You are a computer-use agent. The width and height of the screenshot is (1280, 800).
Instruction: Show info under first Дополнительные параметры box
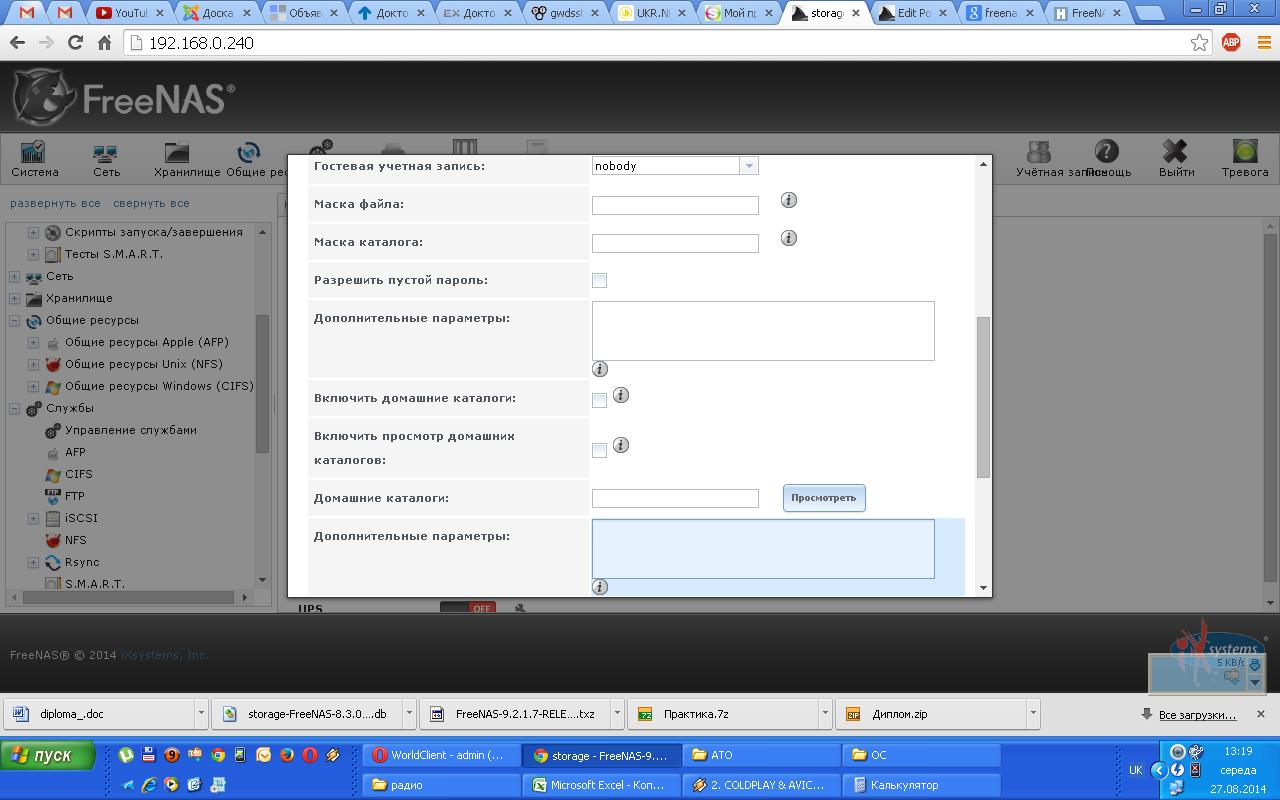click(x=600, y=369)
